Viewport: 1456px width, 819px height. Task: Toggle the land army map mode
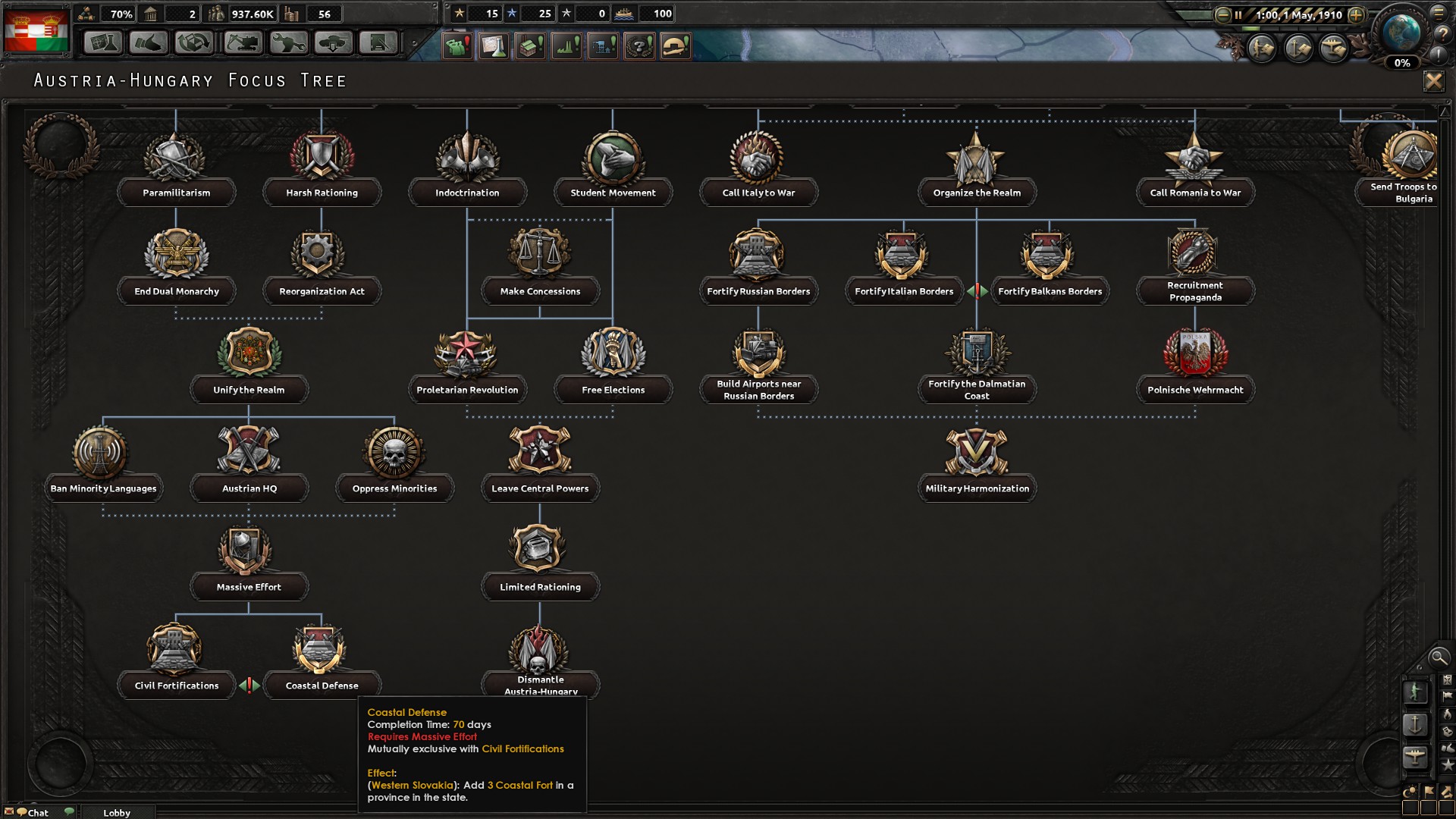1415,691
